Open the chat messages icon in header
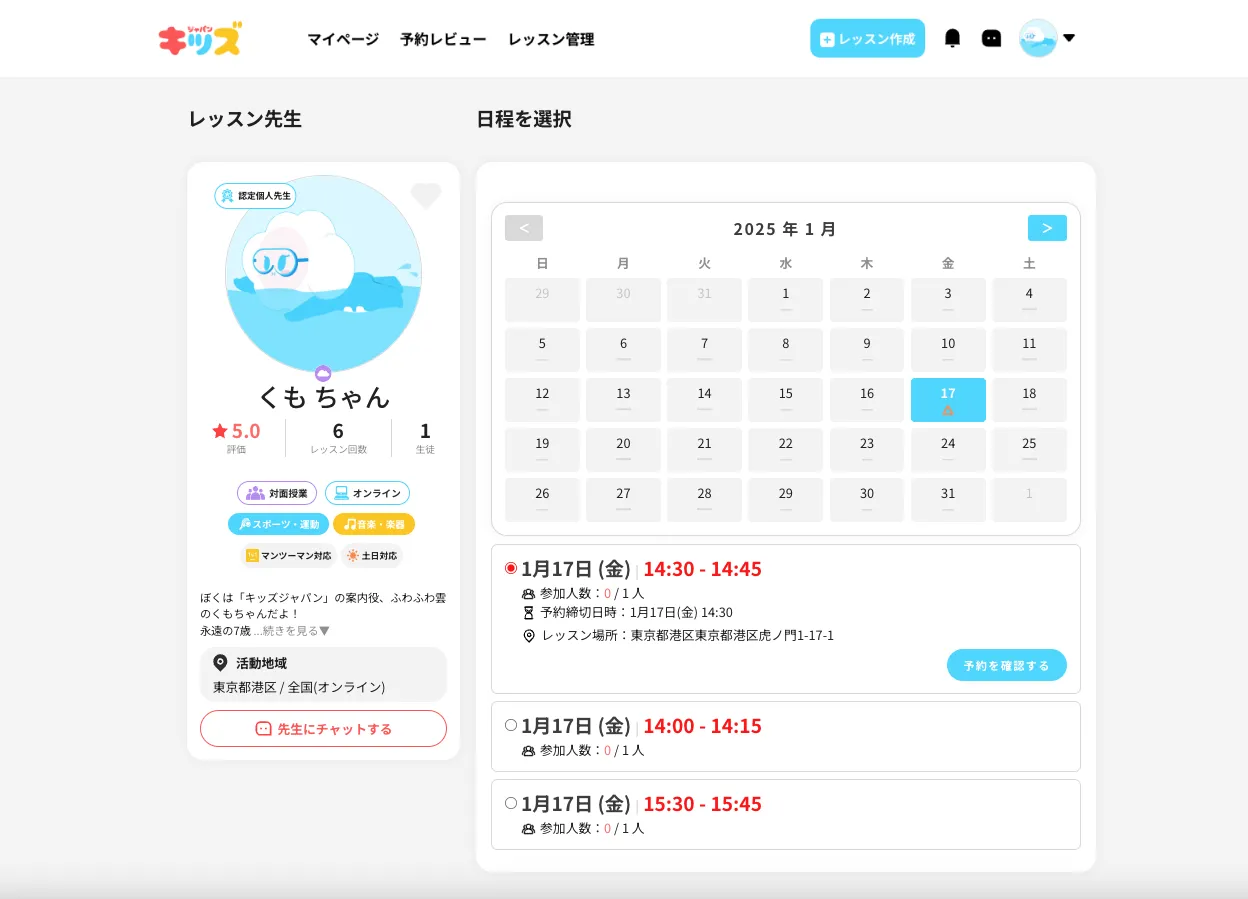 [991, 38]
